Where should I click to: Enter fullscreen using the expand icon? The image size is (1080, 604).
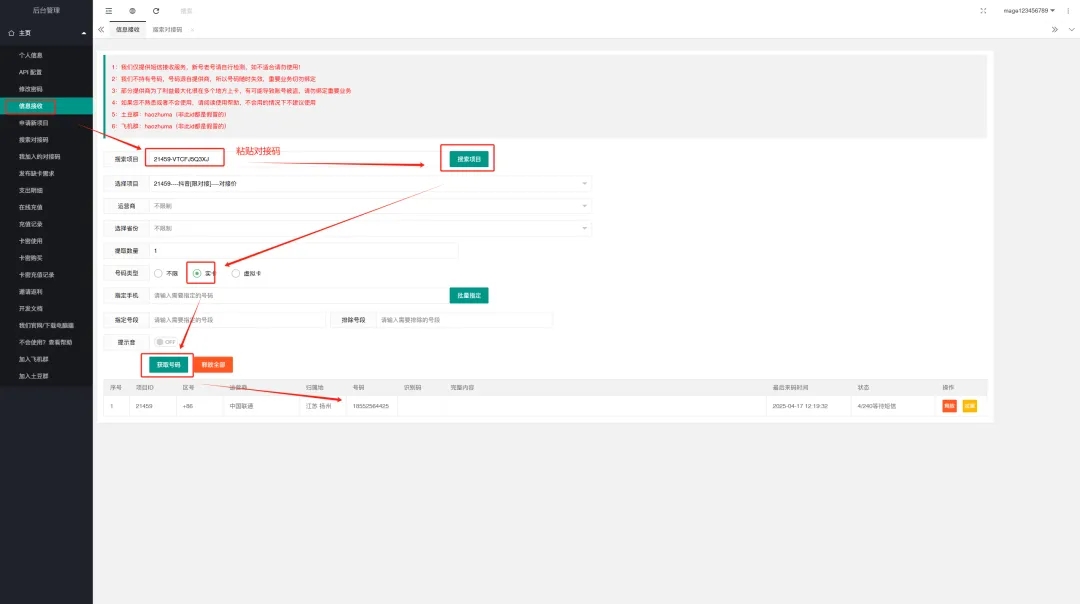click(983, 10)
